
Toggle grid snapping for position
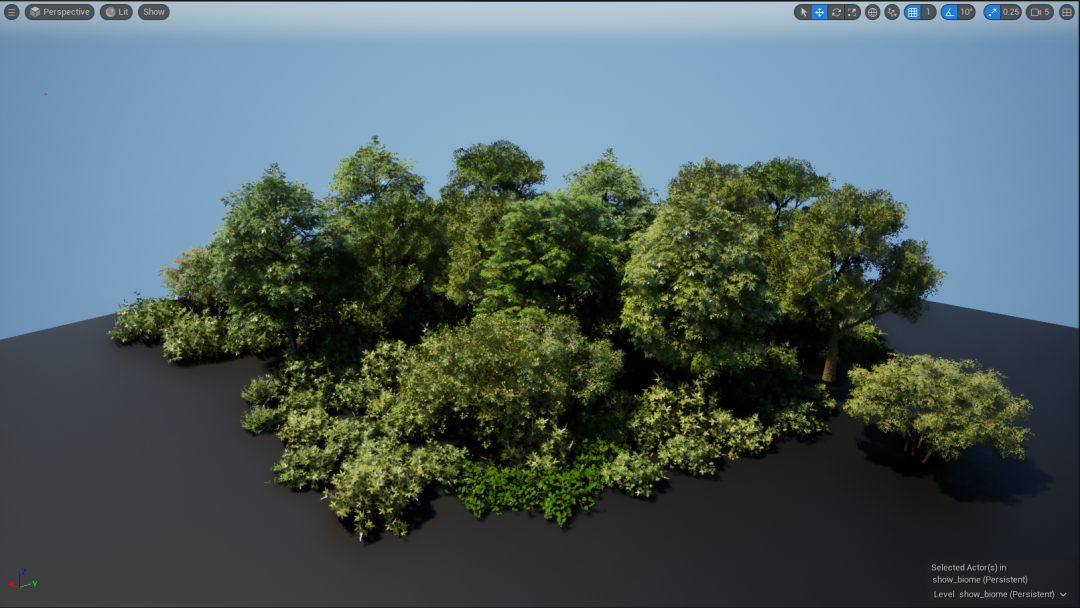tap(913, 12)
